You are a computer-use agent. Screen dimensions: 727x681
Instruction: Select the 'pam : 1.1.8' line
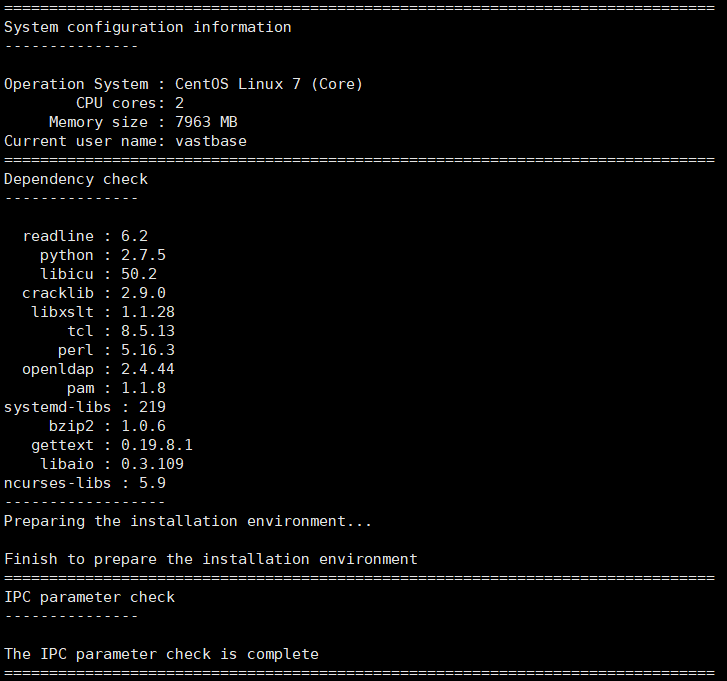pos(116,388)
